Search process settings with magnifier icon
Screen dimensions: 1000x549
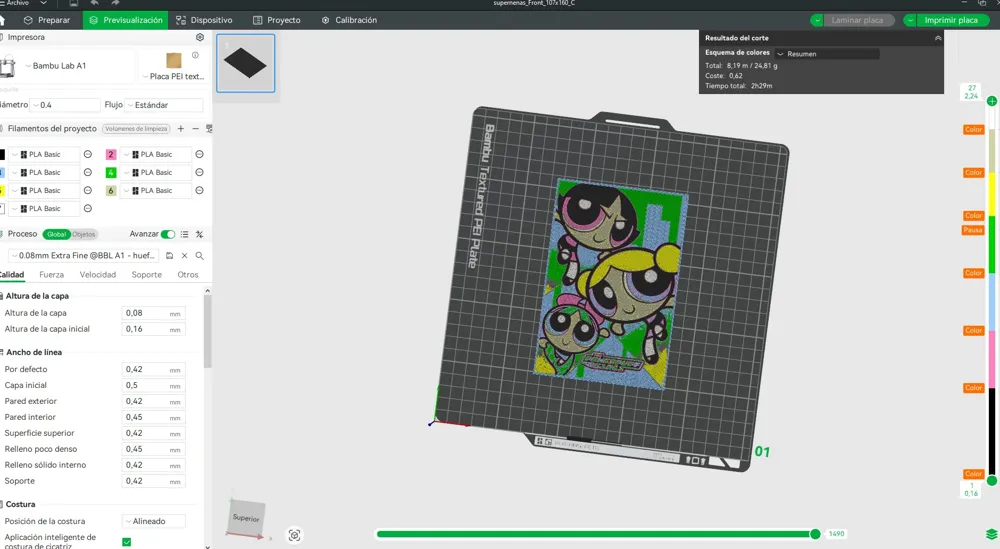coord(200,256)
